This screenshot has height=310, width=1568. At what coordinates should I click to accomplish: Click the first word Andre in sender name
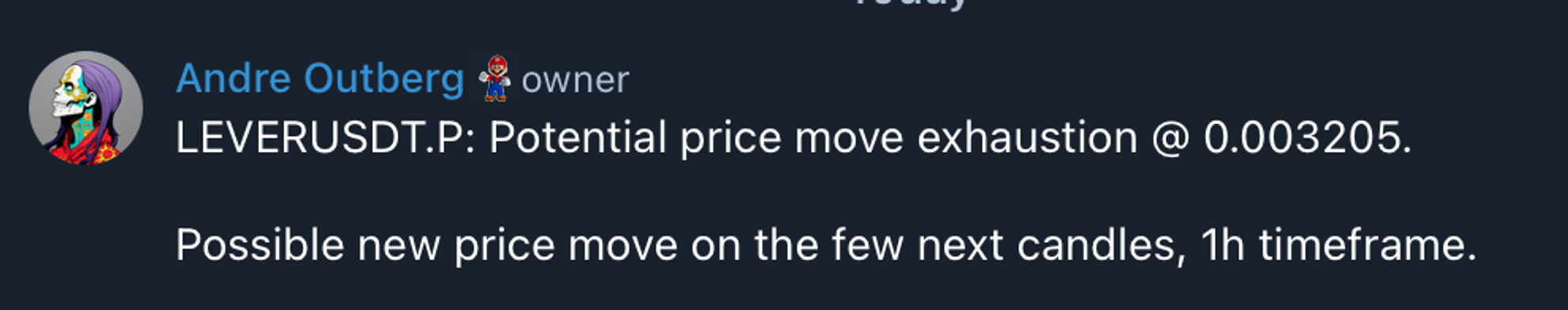(x=234, y=78)
